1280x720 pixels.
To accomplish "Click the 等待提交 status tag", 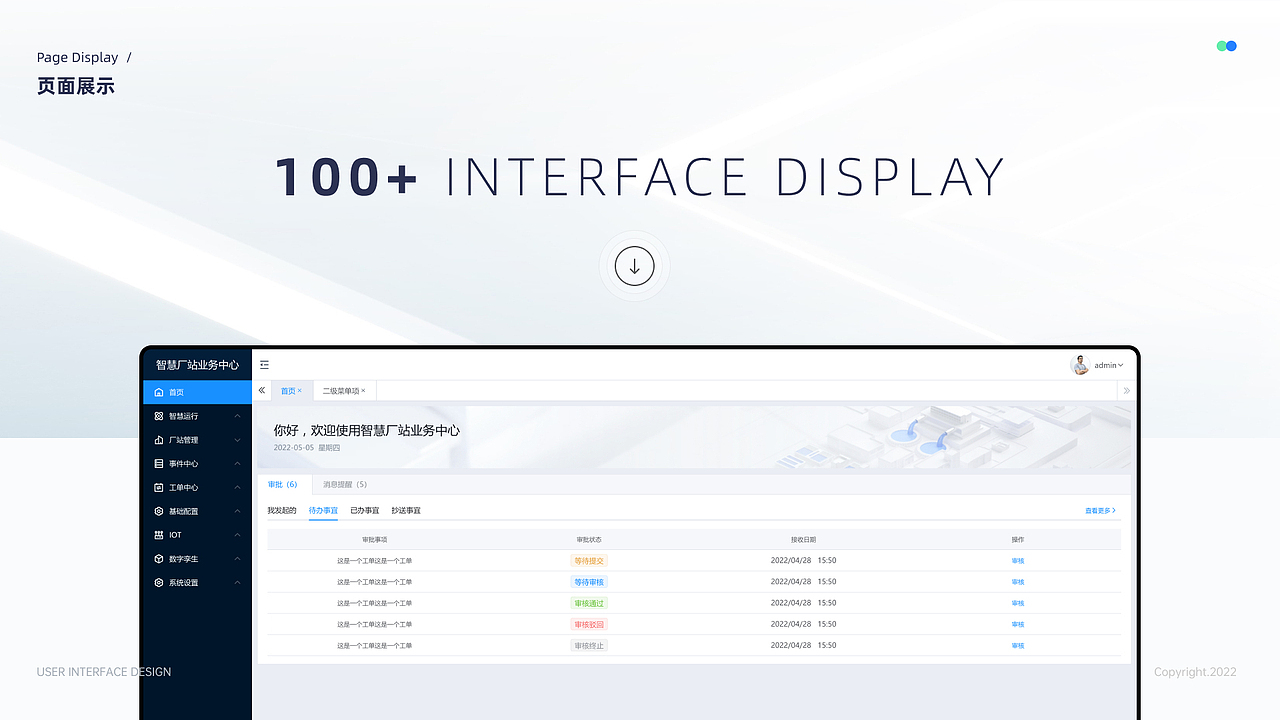I will (589, 561).
